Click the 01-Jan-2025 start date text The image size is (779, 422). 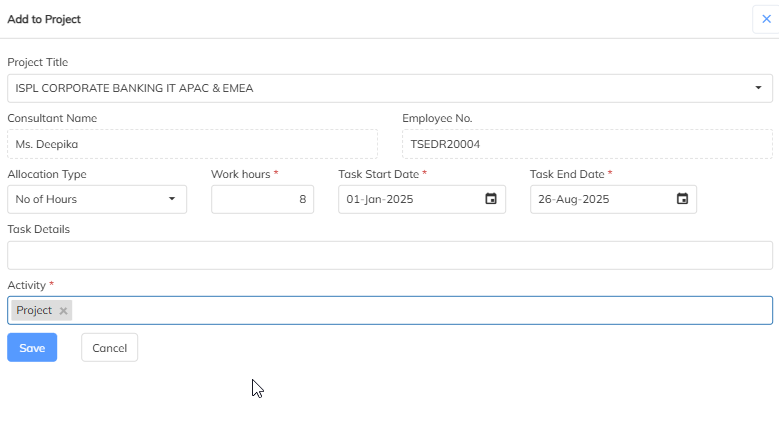(x=380, y=199)
